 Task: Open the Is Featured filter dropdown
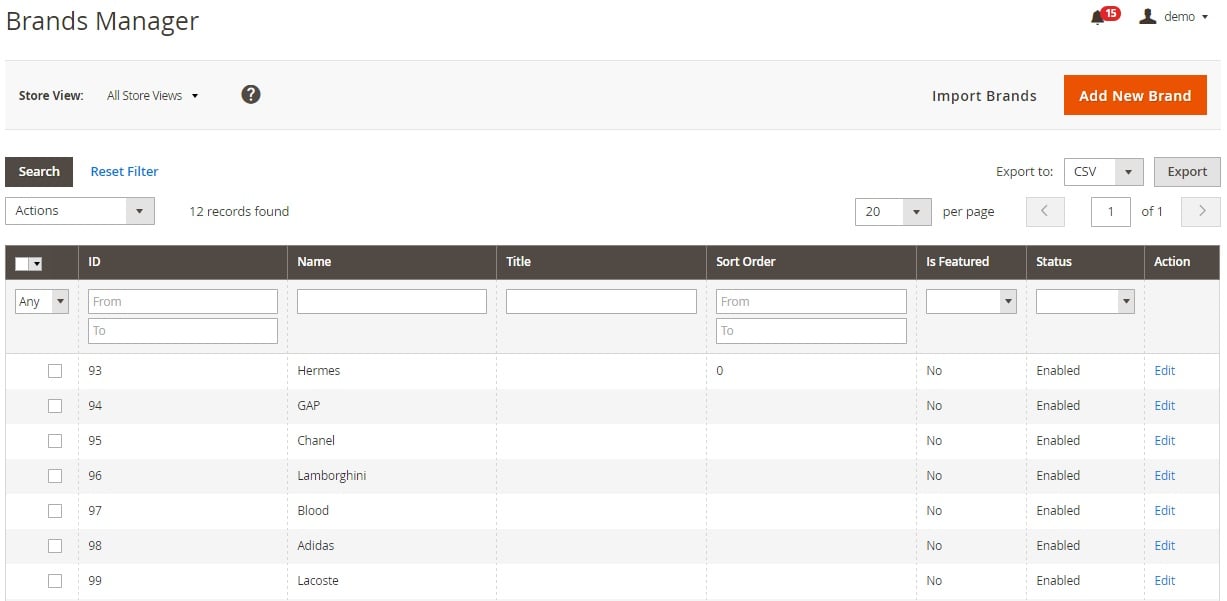[971, 301]
